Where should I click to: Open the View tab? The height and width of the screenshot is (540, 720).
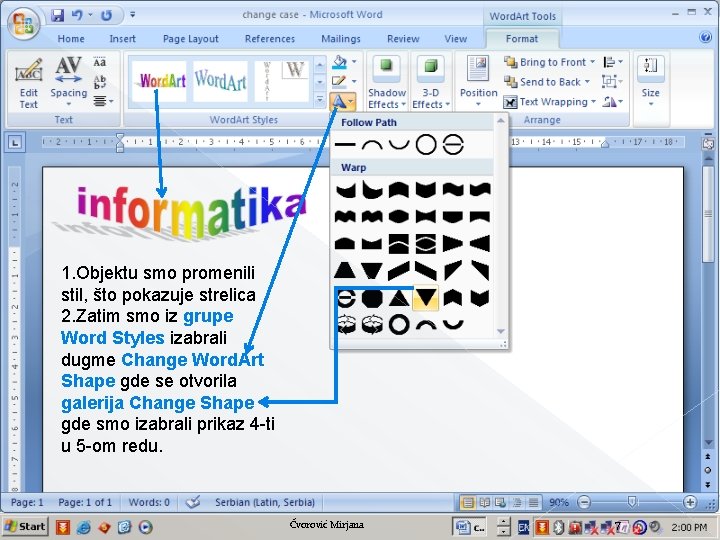[455, 39]
